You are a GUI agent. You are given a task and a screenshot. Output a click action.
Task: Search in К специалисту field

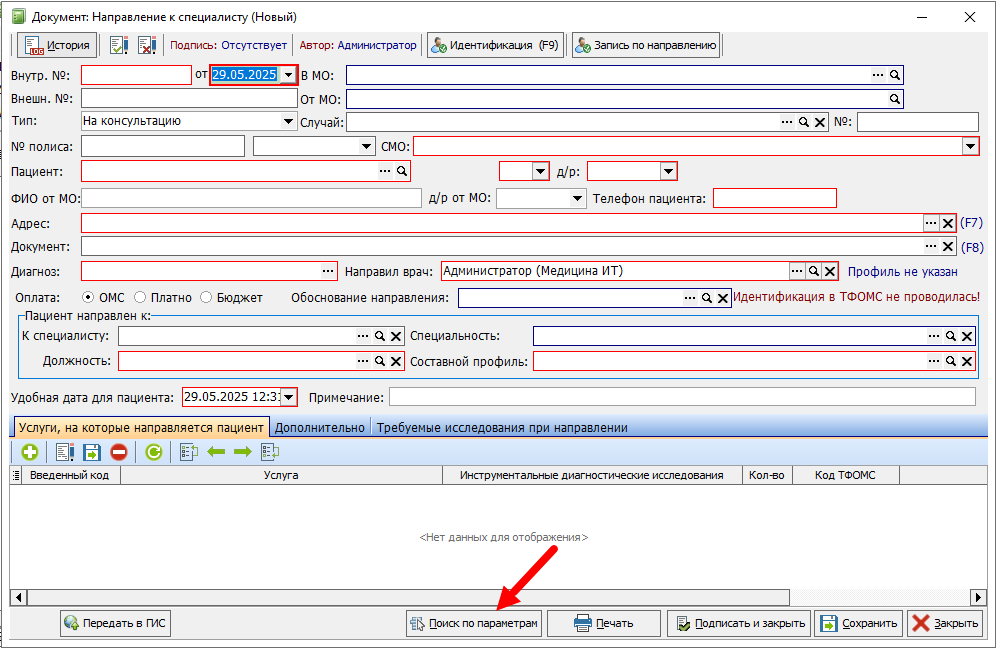pyautogui.click(x=379, y=336)
